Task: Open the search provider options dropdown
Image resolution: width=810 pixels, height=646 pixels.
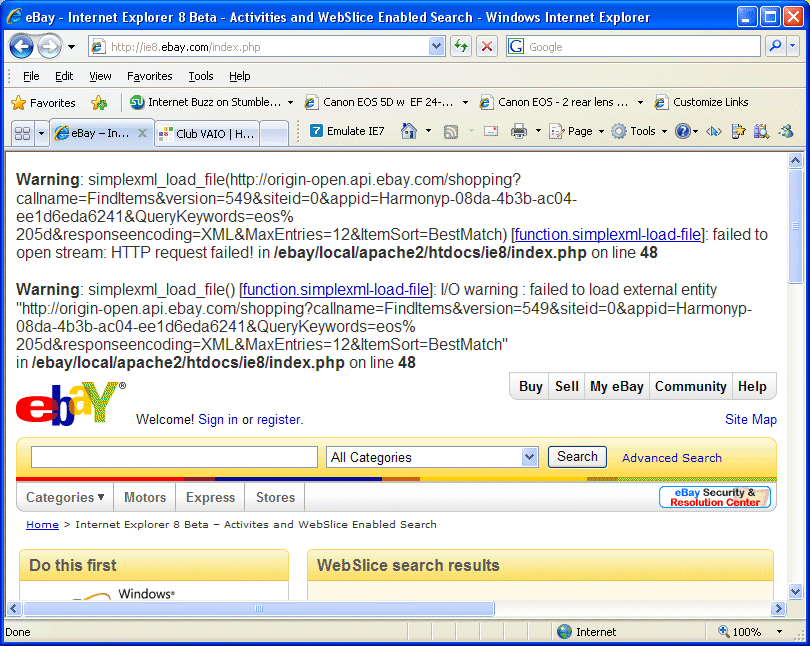Action: click(793, 46)
